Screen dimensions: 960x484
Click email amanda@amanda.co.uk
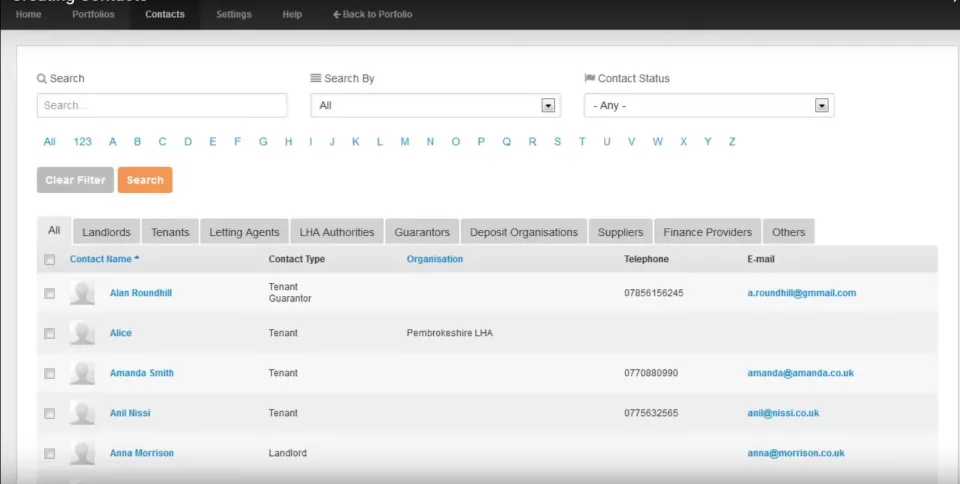800,373
